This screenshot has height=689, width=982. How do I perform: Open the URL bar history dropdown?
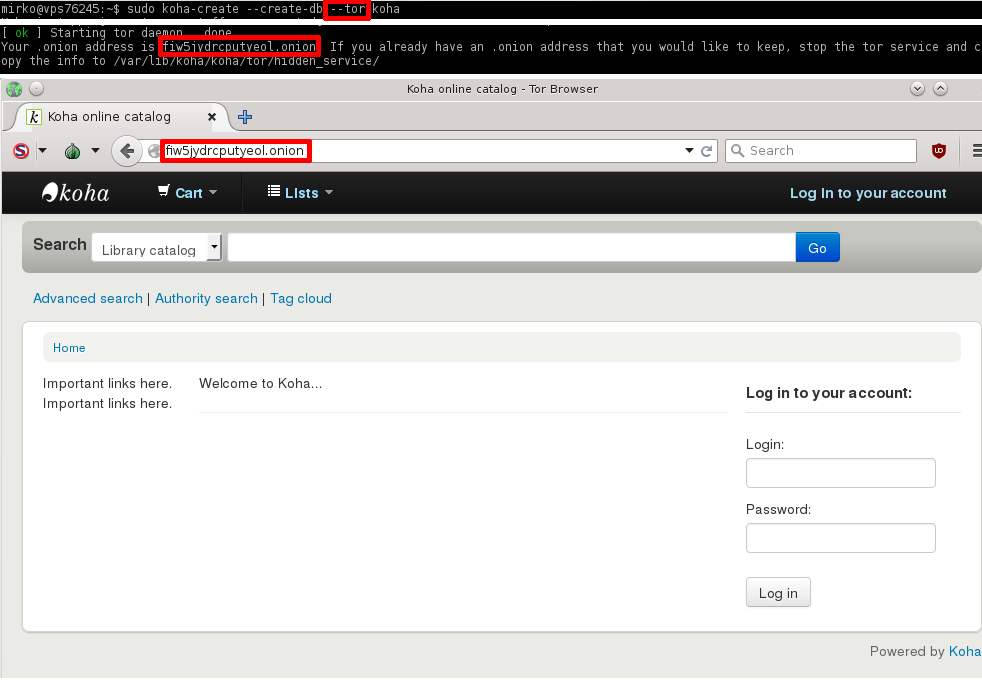pyautogui.click(x=689, y=151)
